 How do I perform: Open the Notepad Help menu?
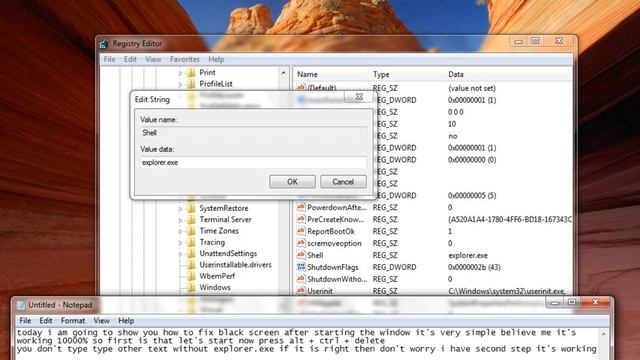click(126, 321)
